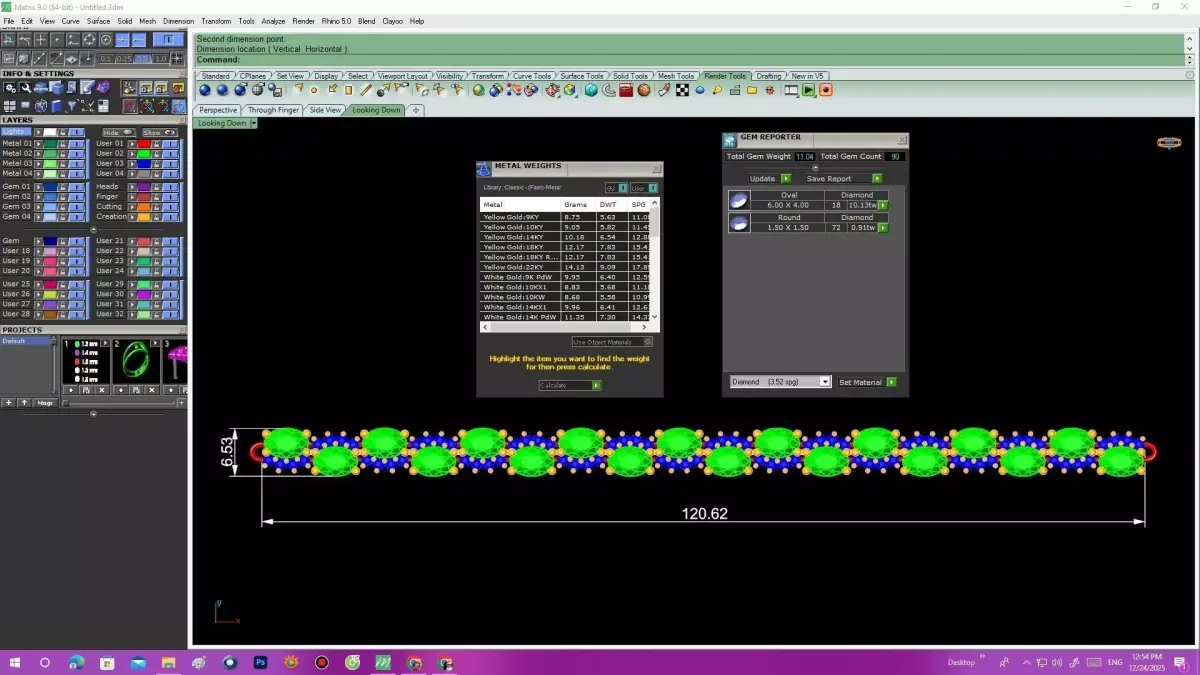Click the green sphere material icon
The width and height of the screenshot is (1200, 675).
[478, 90]
